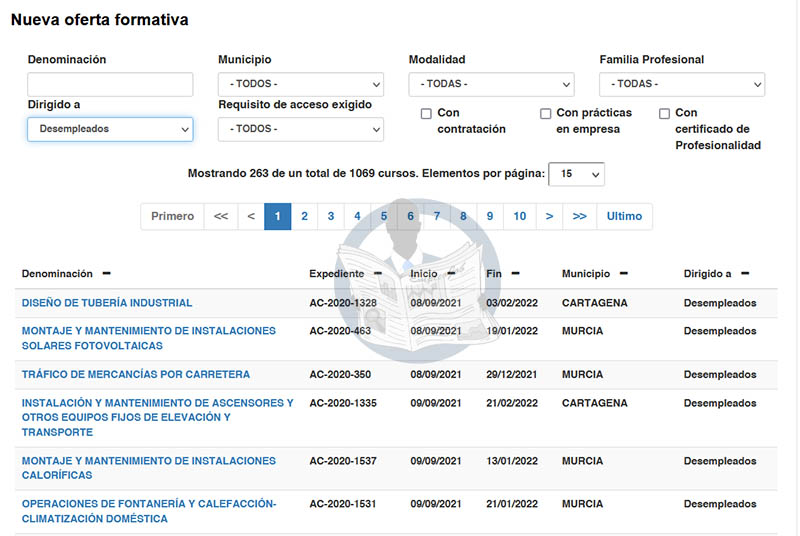Viewport: 800px width, 536px height.
Task: Click the Expediente table column header
Action: point(337,274)
